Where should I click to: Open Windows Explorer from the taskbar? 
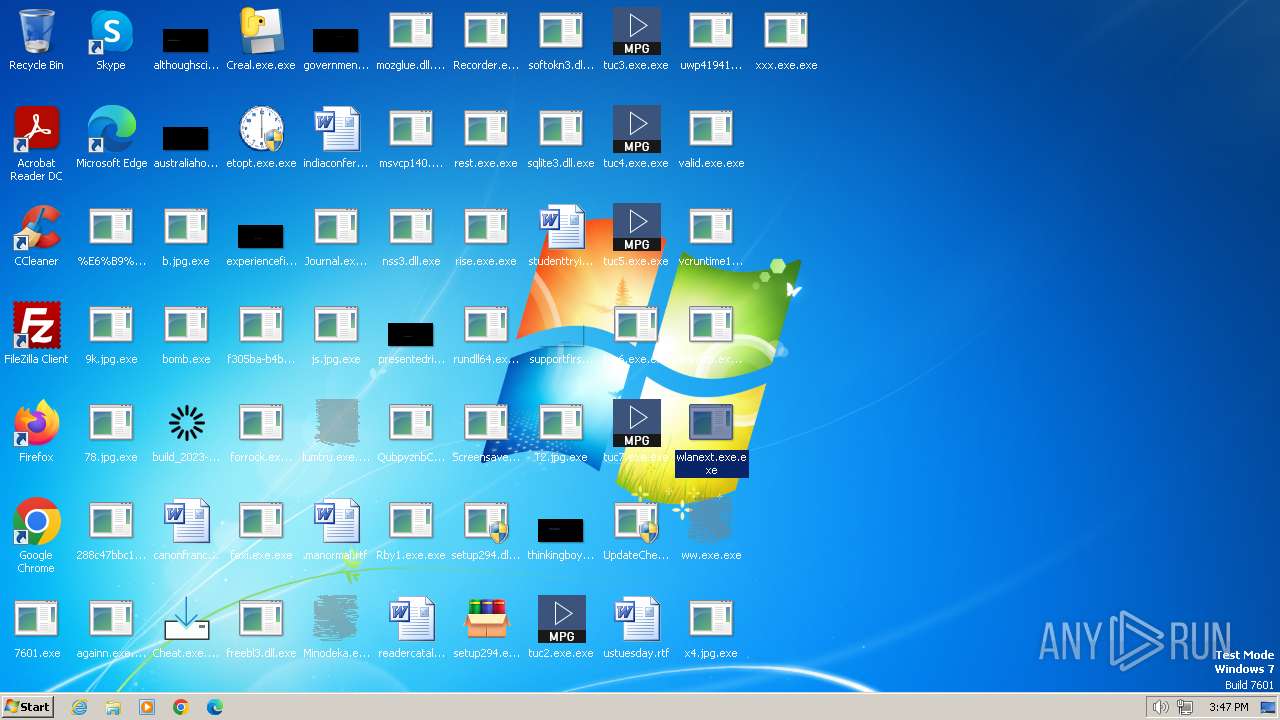[x=113, y=707]
